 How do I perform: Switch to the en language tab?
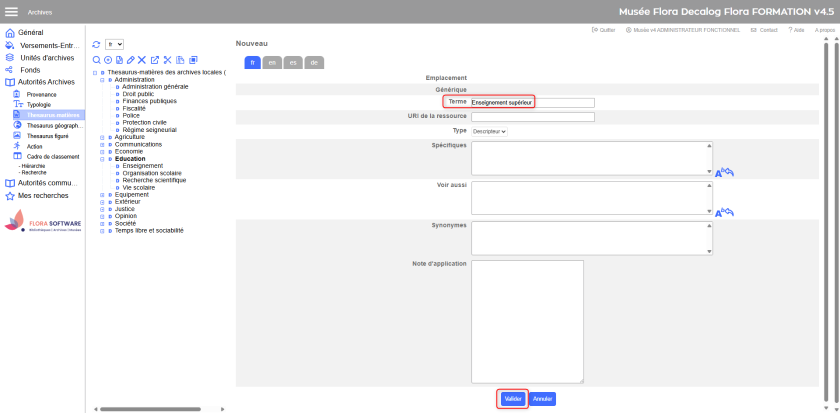coord(272,62)
